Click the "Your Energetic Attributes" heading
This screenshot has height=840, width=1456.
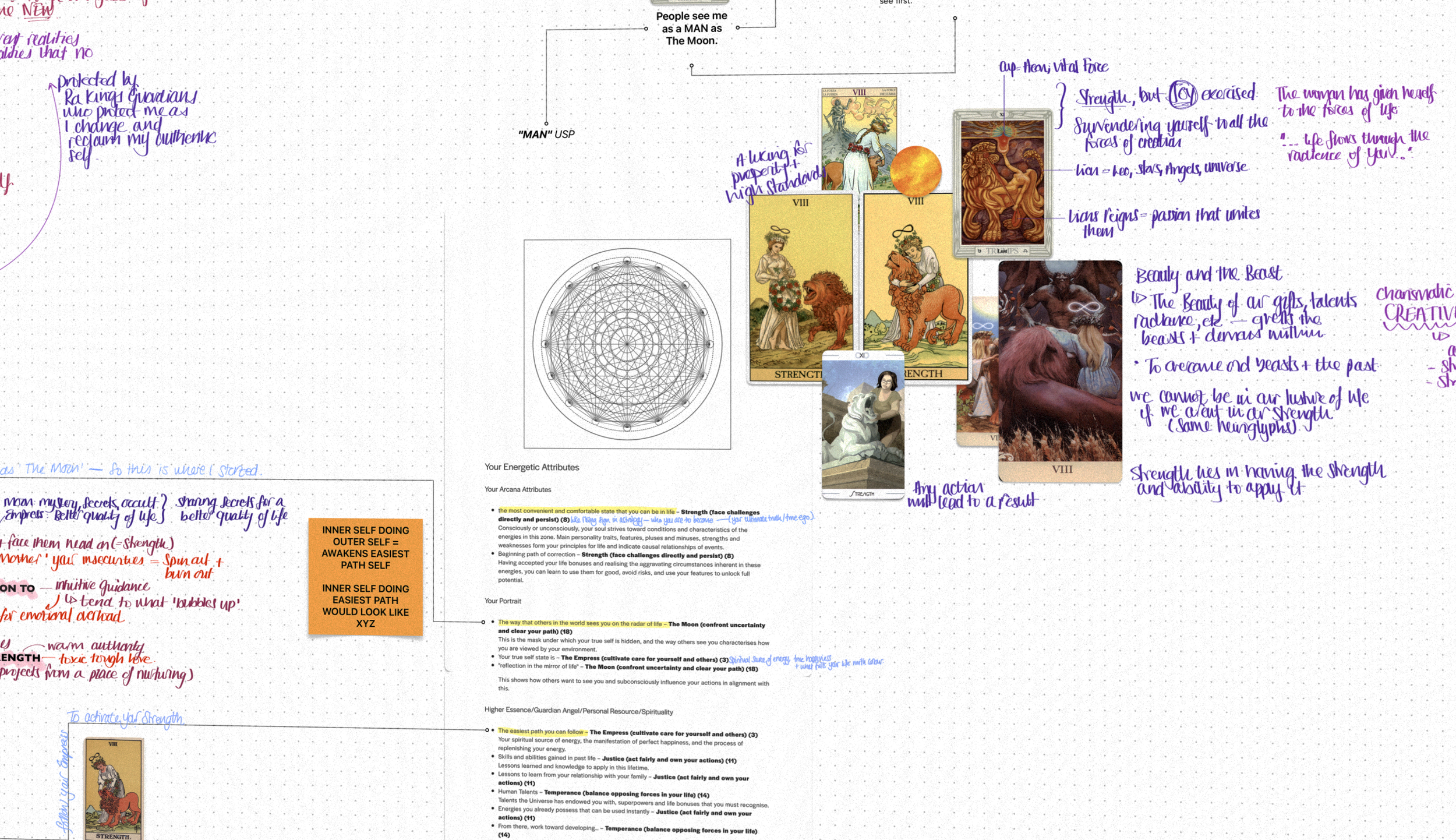(531, 467)
